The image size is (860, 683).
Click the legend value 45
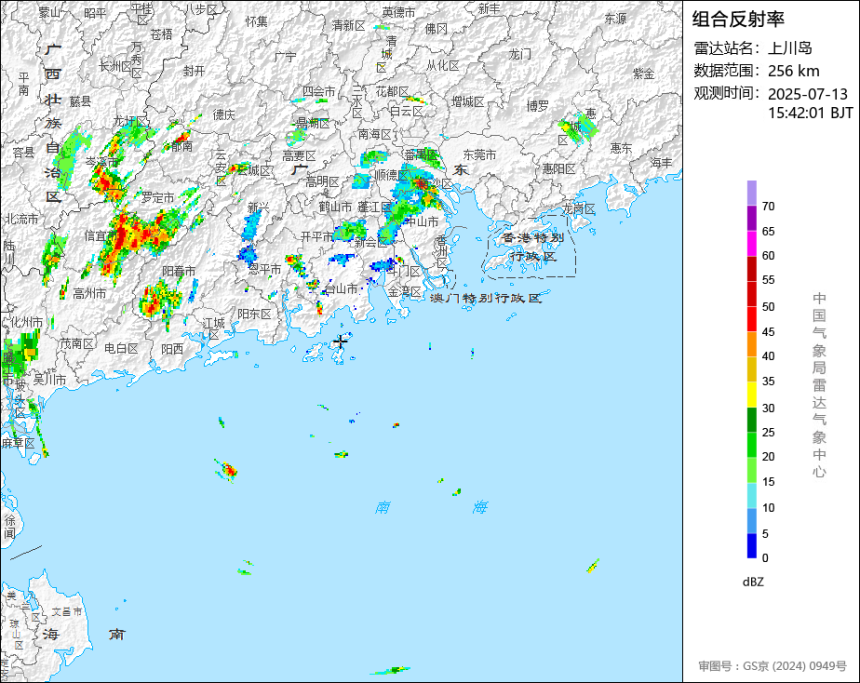click(x=768, y=332)
